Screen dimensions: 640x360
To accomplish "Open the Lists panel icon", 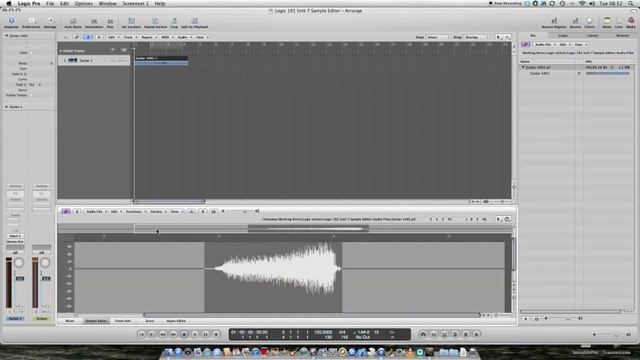I will coord(619,23).
